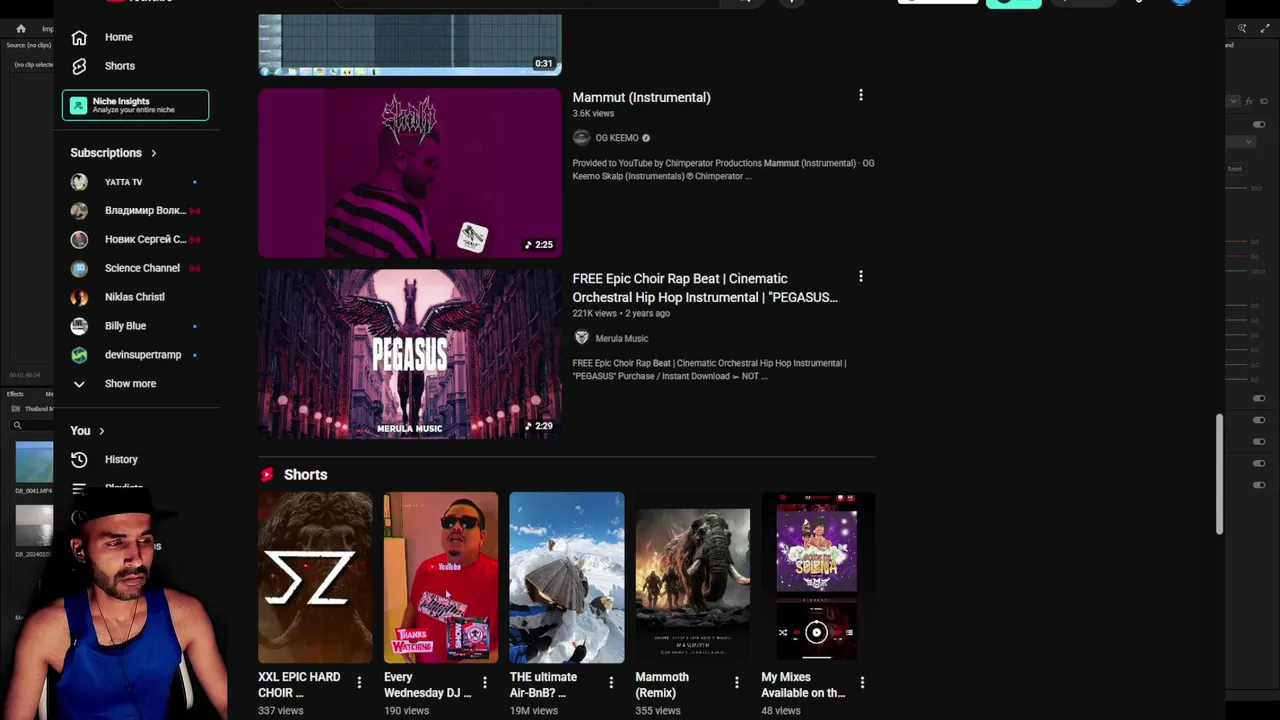This screenshot has width=1280, height=720.
Task: Open the PEGASUS video thumbnail
Action: pyautogui.click(x=410, y=354)
